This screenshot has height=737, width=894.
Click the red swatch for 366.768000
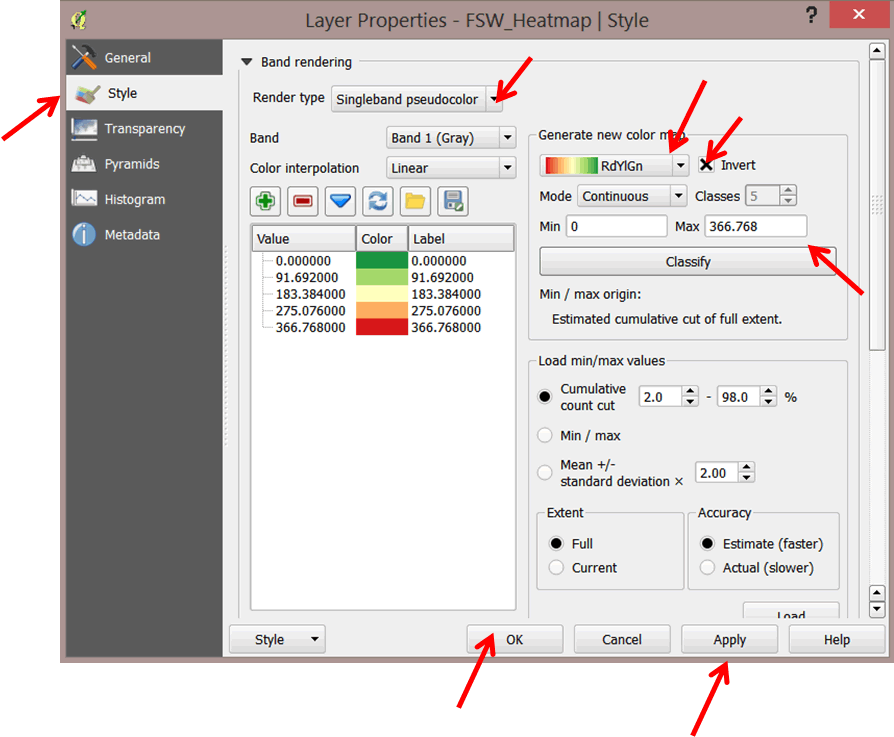(381, 327)
